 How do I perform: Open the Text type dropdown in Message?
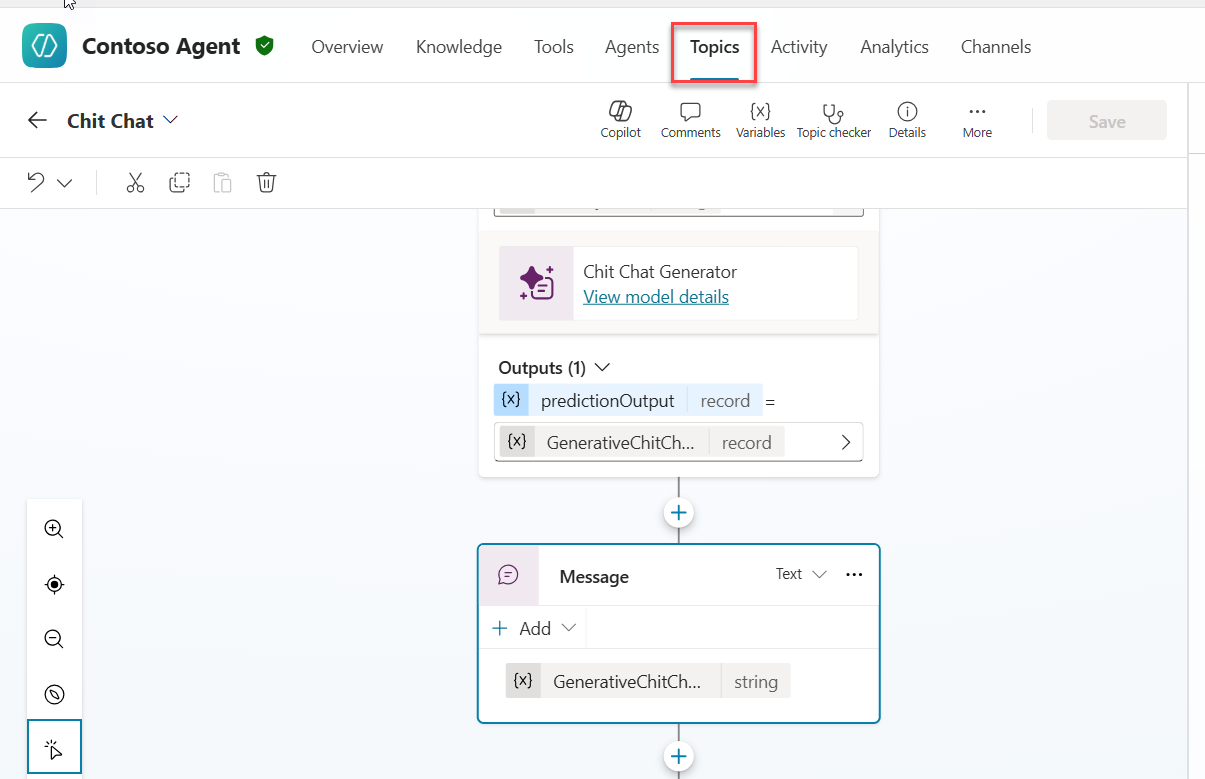pyautogui.click(x=802, y=574)
